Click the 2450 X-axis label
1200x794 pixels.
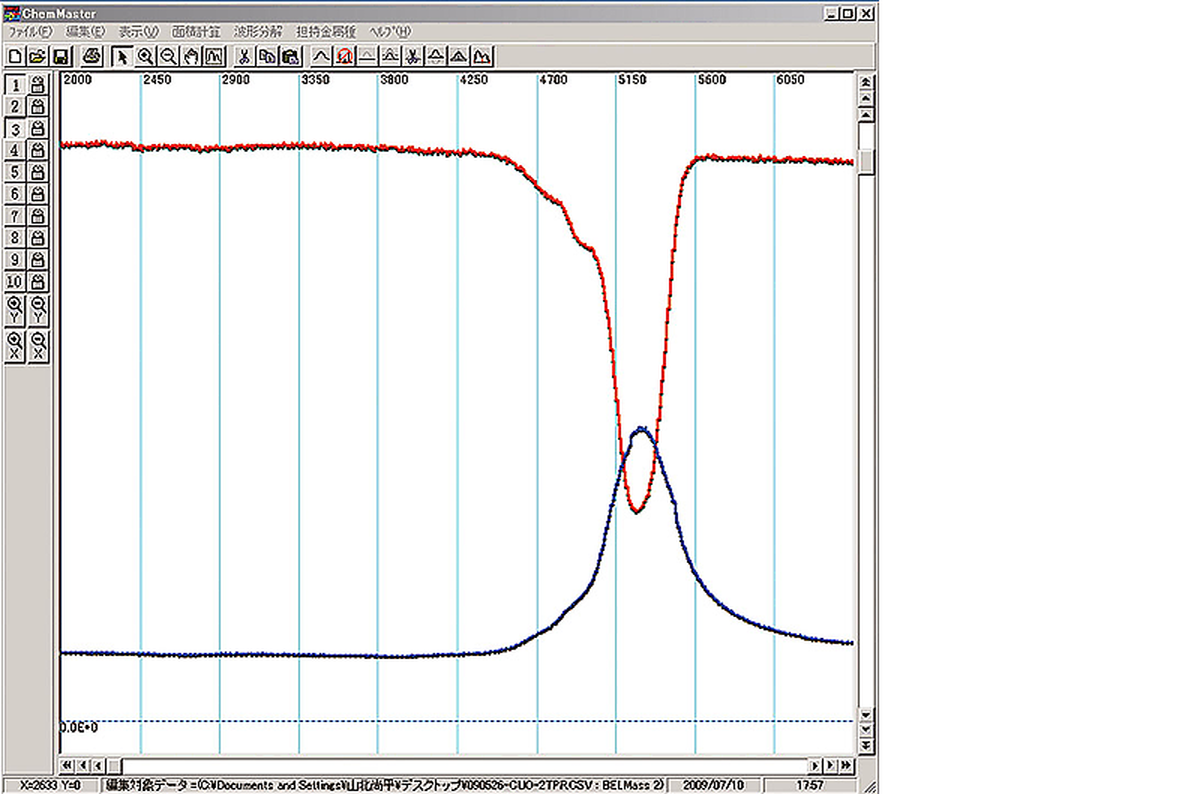coord(159,79)
